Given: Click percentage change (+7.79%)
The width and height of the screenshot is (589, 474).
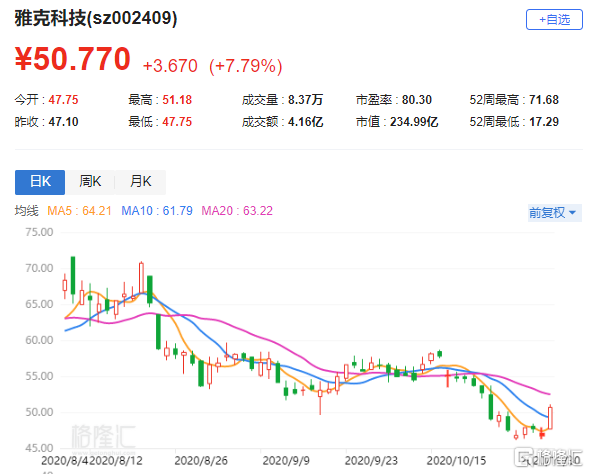Looking at the screenshot, I should click(x=246, y=66).
